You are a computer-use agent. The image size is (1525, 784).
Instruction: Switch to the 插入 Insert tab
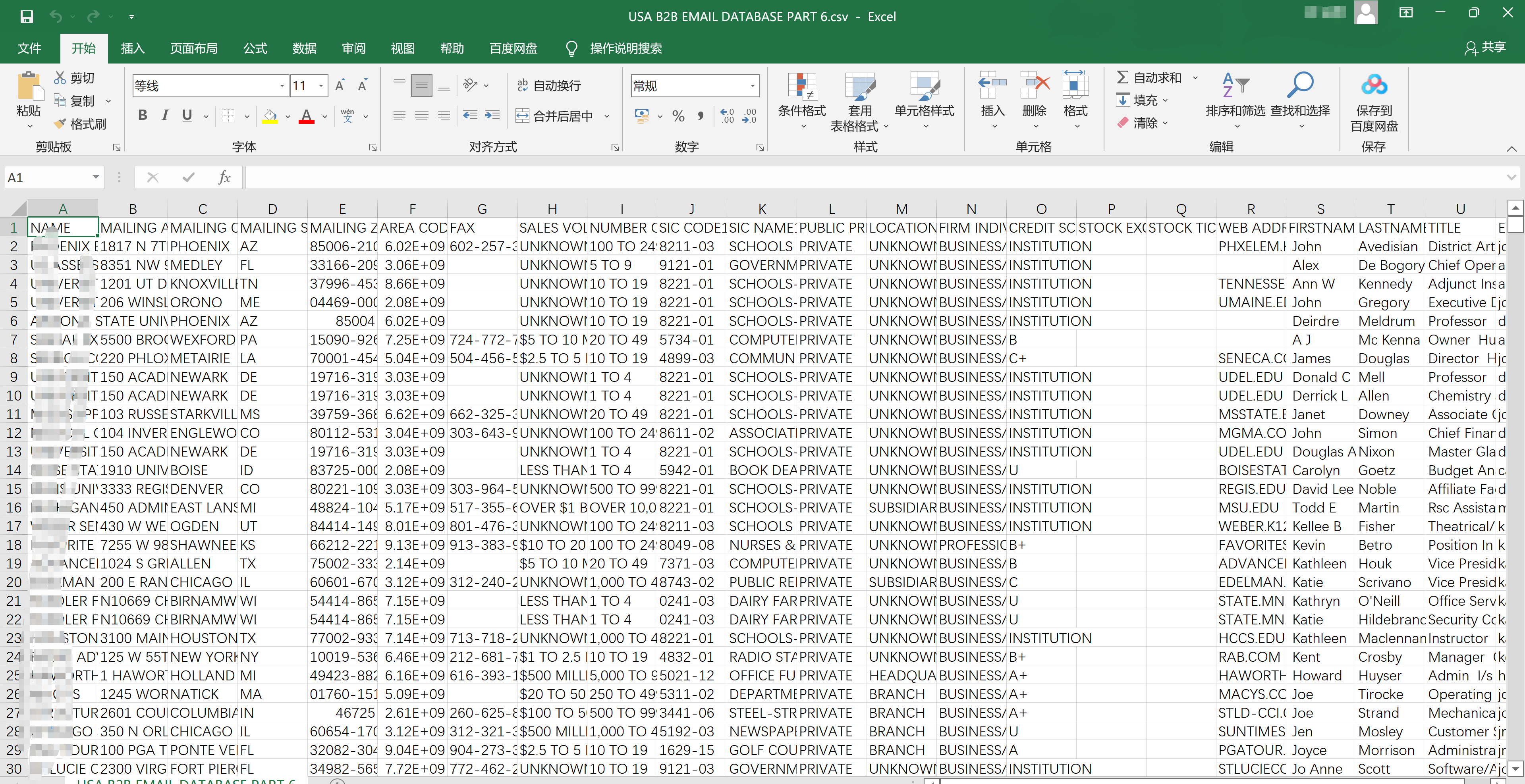pos(133,48)
